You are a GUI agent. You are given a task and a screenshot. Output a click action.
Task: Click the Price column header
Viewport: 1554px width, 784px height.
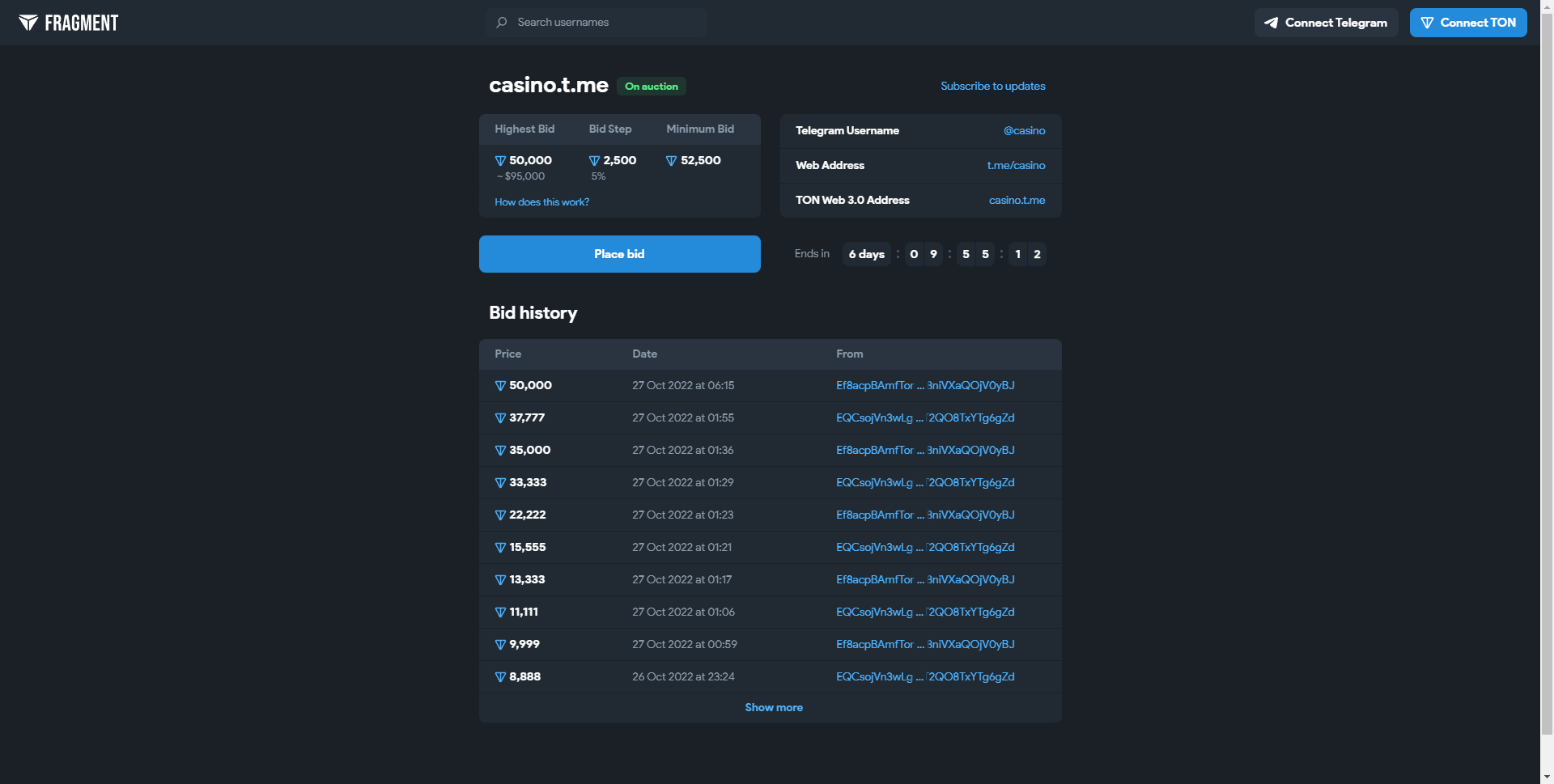point(508,354)
